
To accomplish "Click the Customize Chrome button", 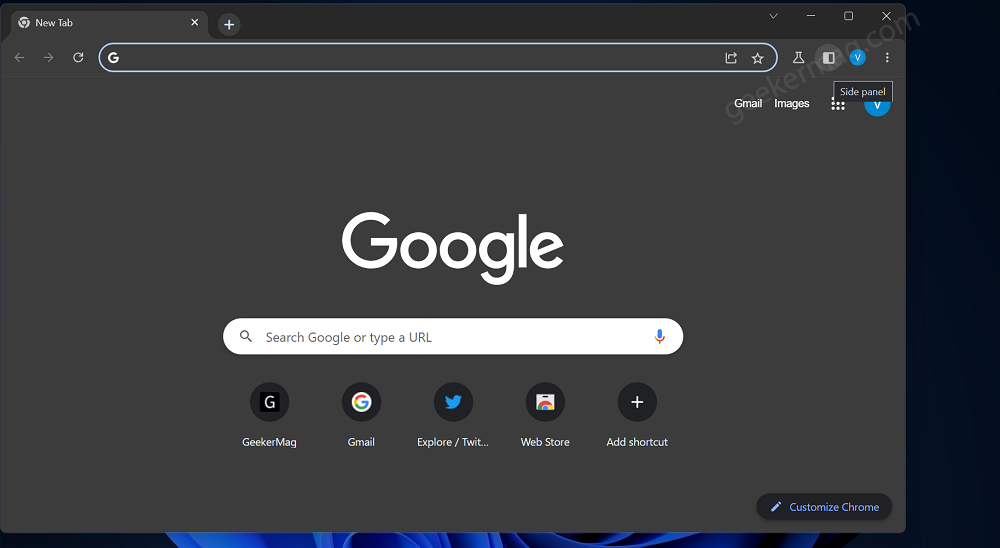I will point(824,507).
